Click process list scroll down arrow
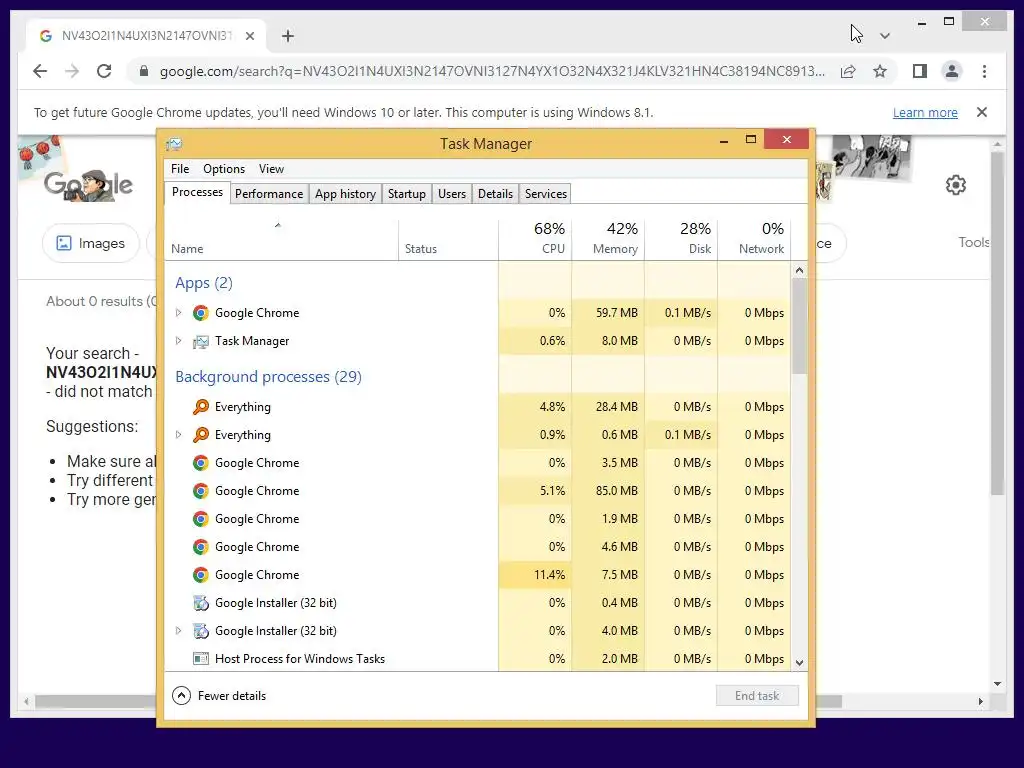The height and width of the screenshot is (768, 1024). coord(799,662)
